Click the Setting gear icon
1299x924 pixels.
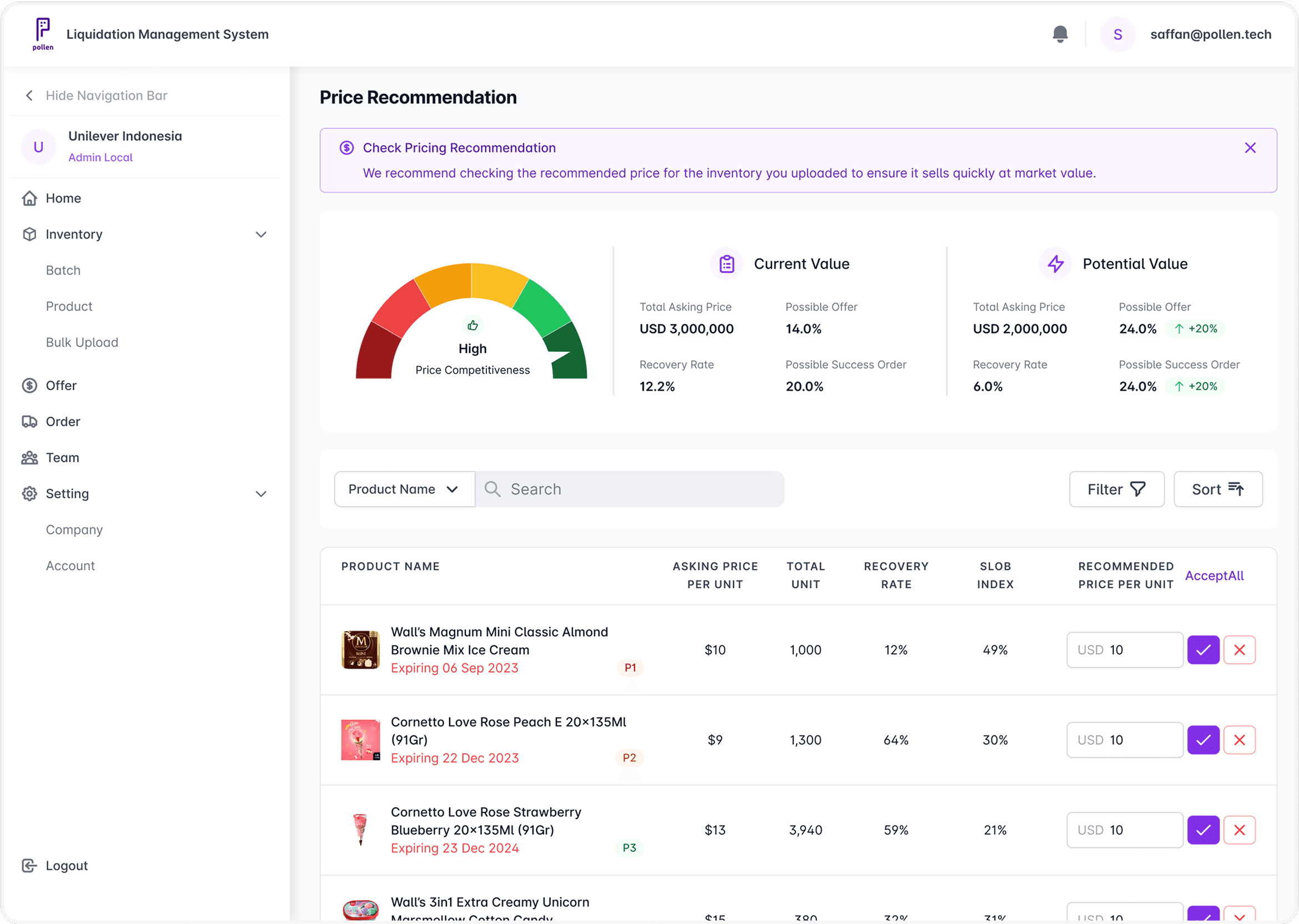tap(29, 494)
